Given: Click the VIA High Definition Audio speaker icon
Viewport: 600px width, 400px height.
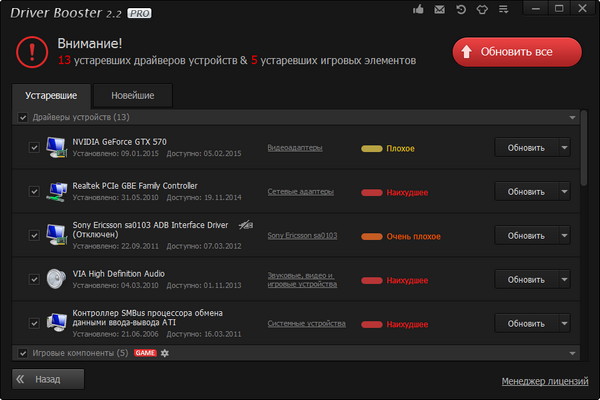Looking at the screenshot, I should [x=56, y=279].
